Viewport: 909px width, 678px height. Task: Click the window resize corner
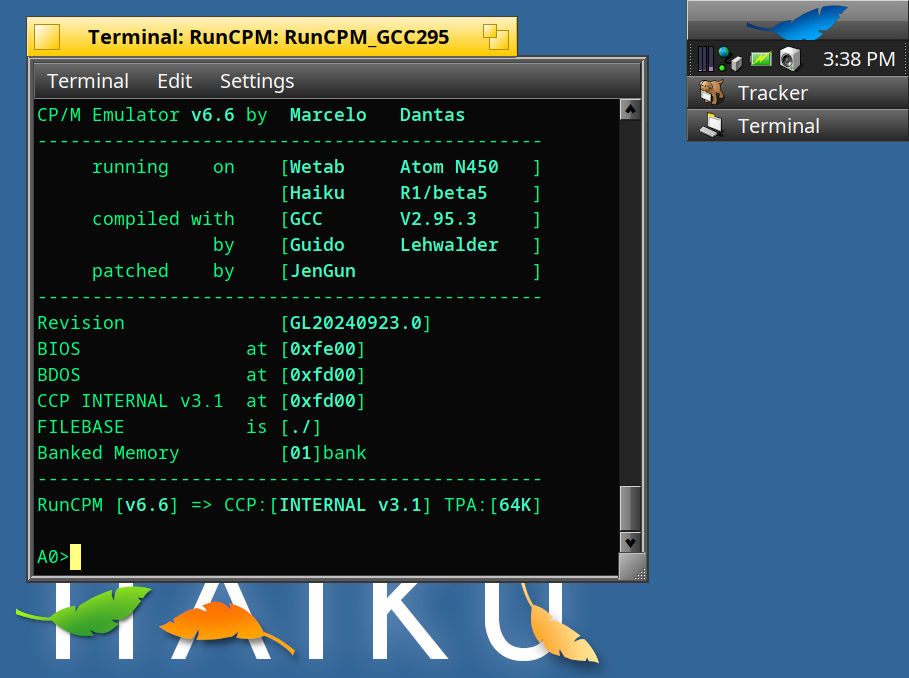(x=633, y=568)
